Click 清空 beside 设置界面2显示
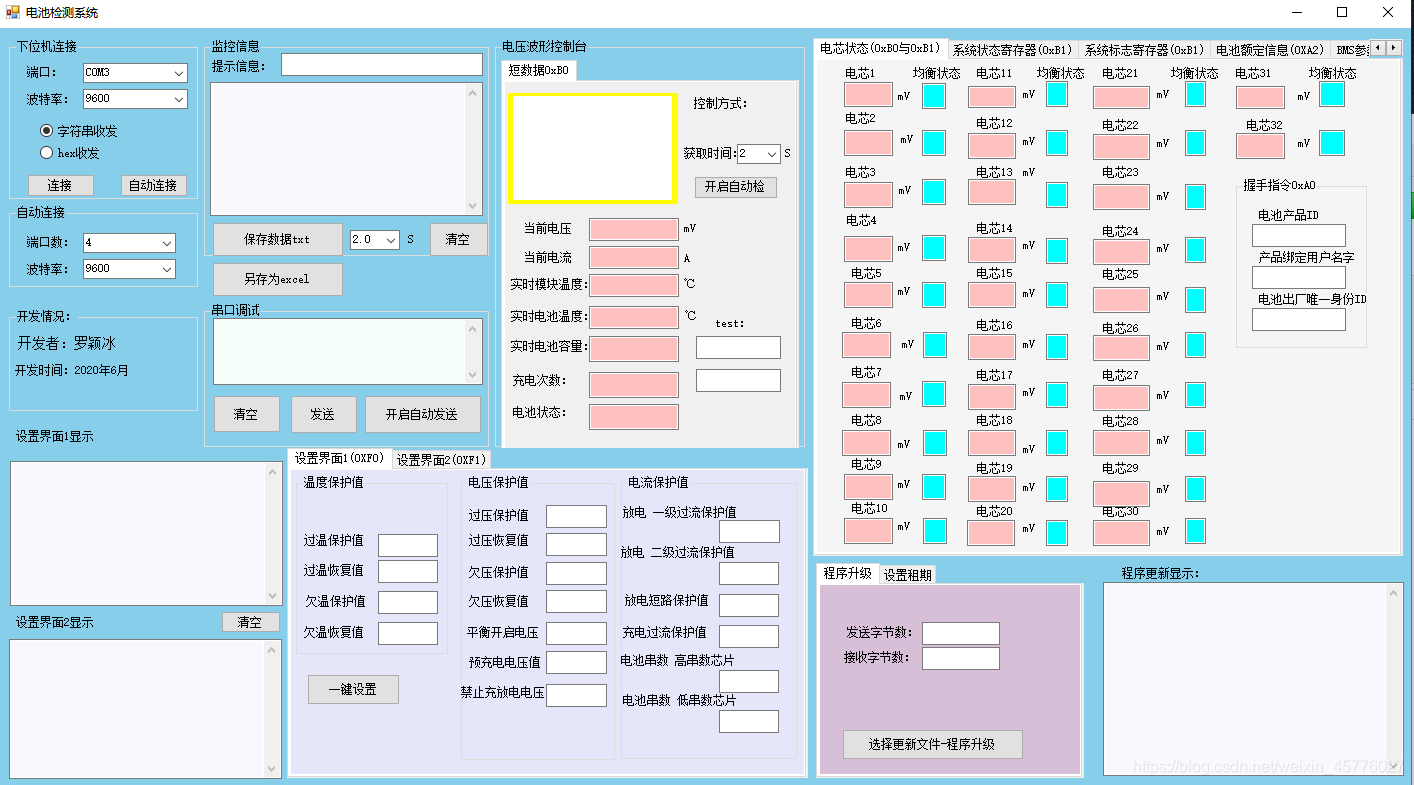The width and height of the screenshot is (1414, 785). coord(250,622)
